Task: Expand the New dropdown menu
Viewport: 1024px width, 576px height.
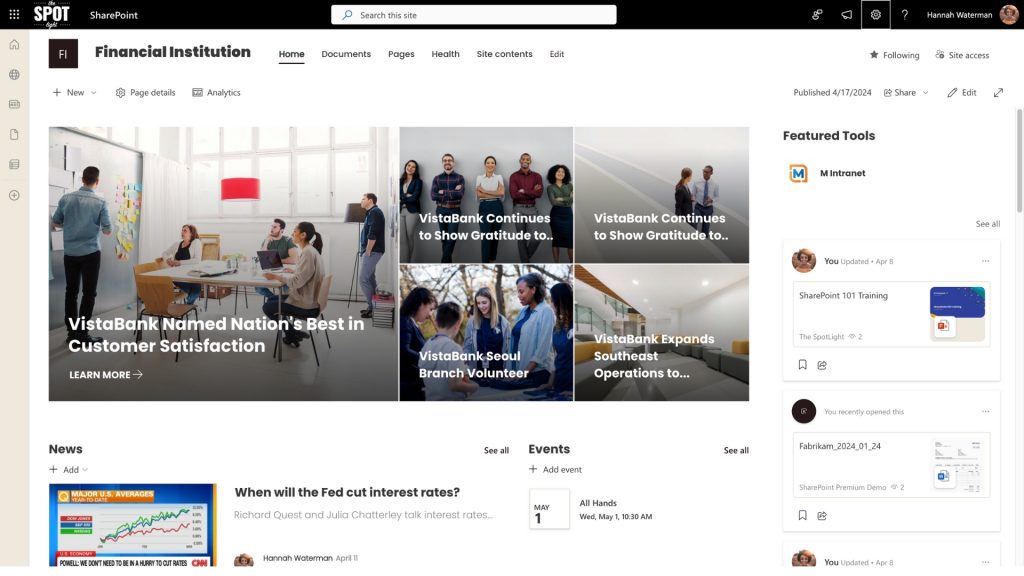Action: 75,92
